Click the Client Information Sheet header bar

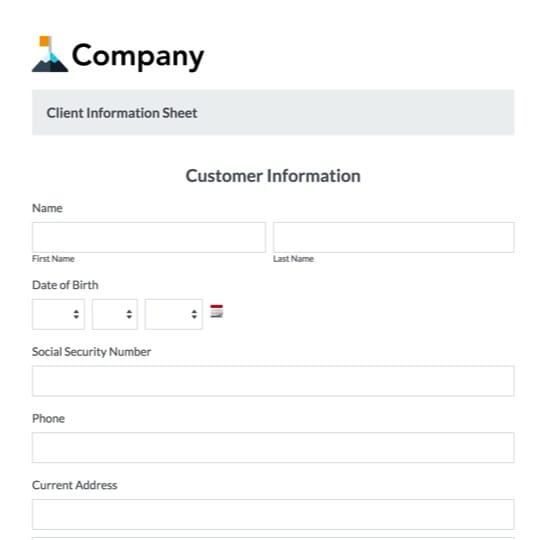273,112
